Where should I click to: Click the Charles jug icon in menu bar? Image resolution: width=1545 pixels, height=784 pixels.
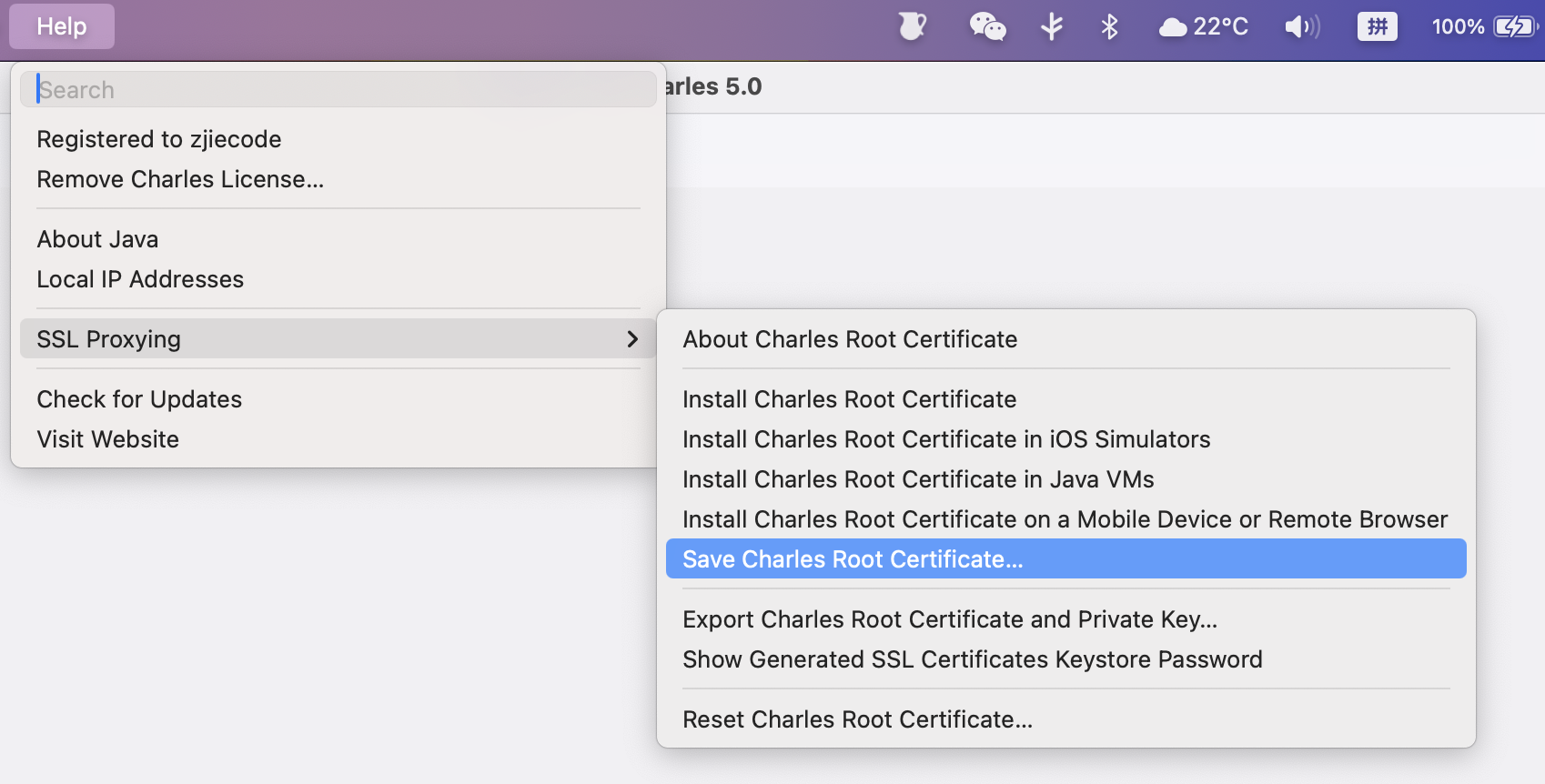912,26
